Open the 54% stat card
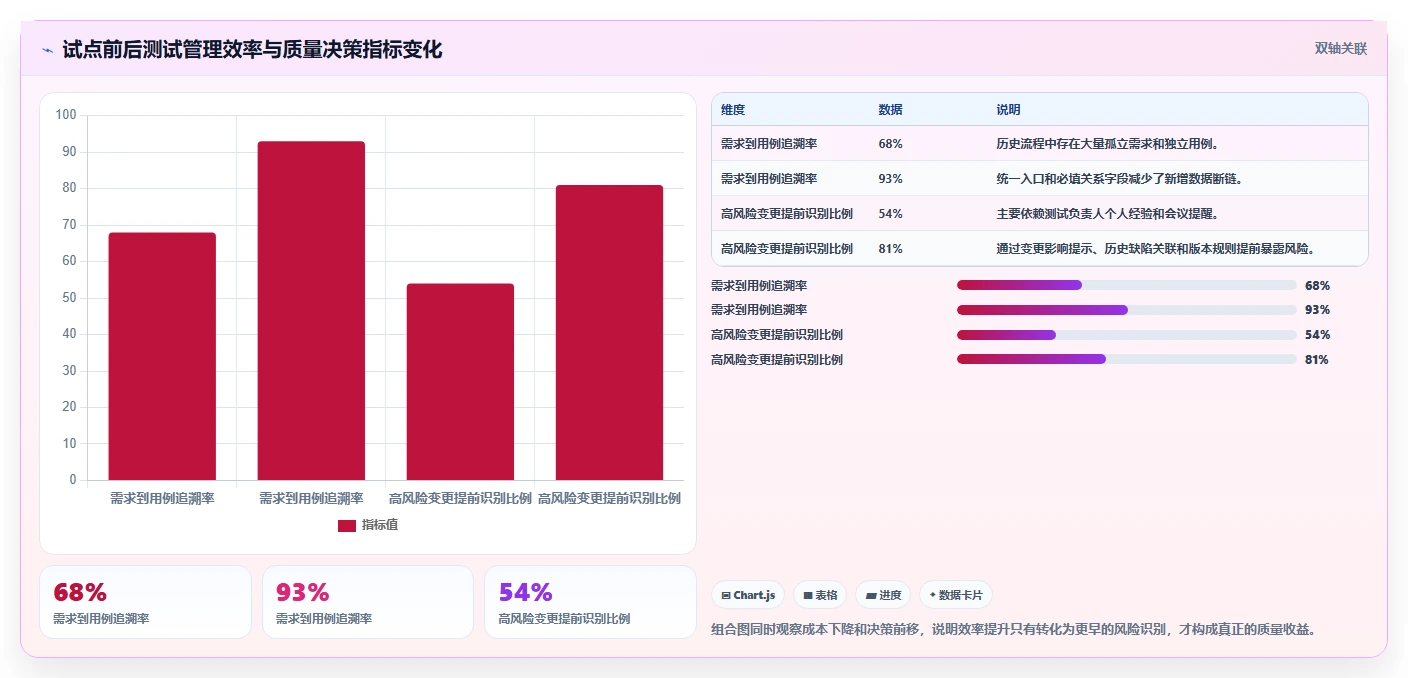This screenshot has height=678, width=1408. 590,602
